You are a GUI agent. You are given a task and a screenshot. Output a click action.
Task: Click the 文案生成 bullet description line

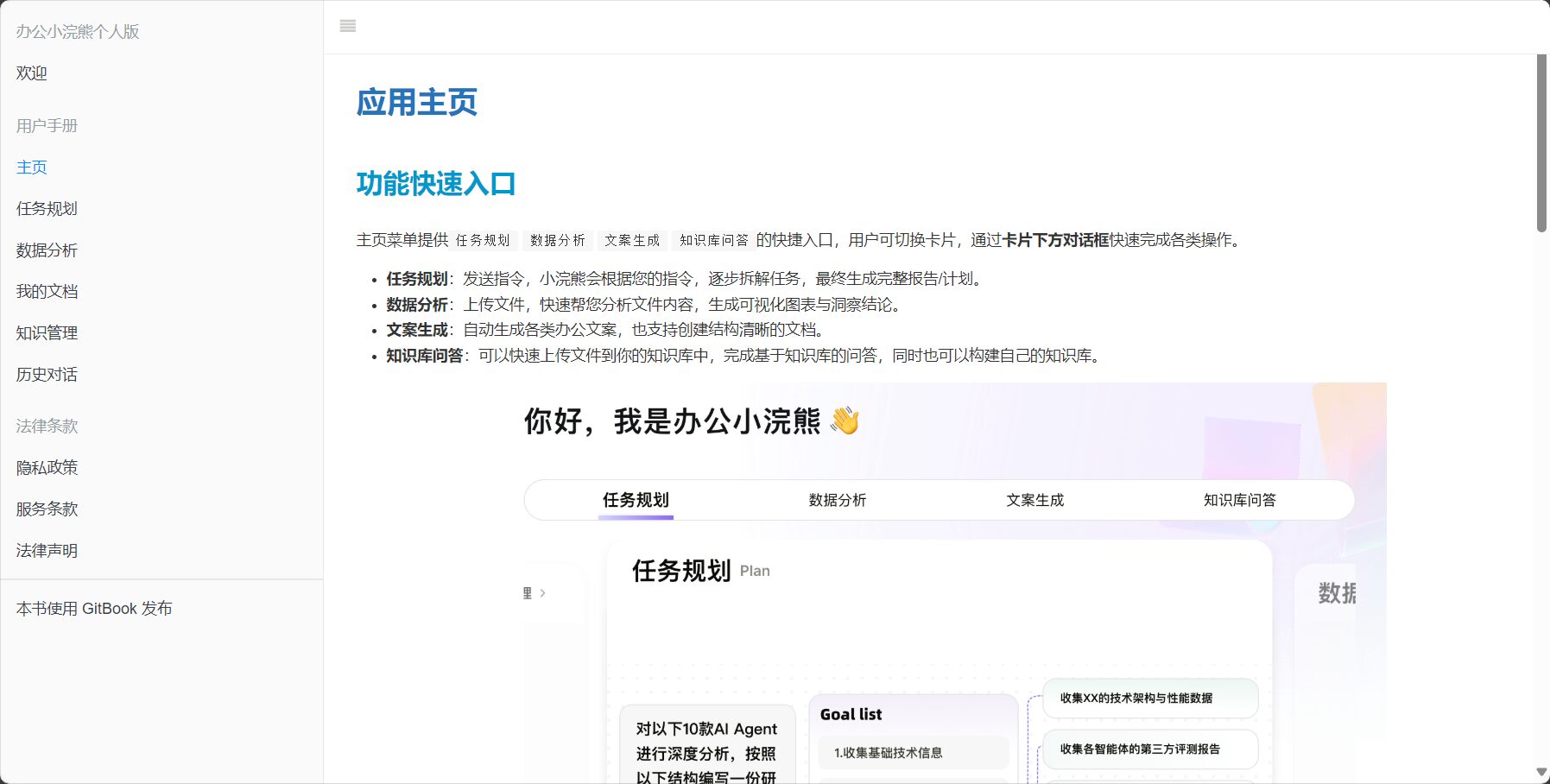click(x=608, y=330)
